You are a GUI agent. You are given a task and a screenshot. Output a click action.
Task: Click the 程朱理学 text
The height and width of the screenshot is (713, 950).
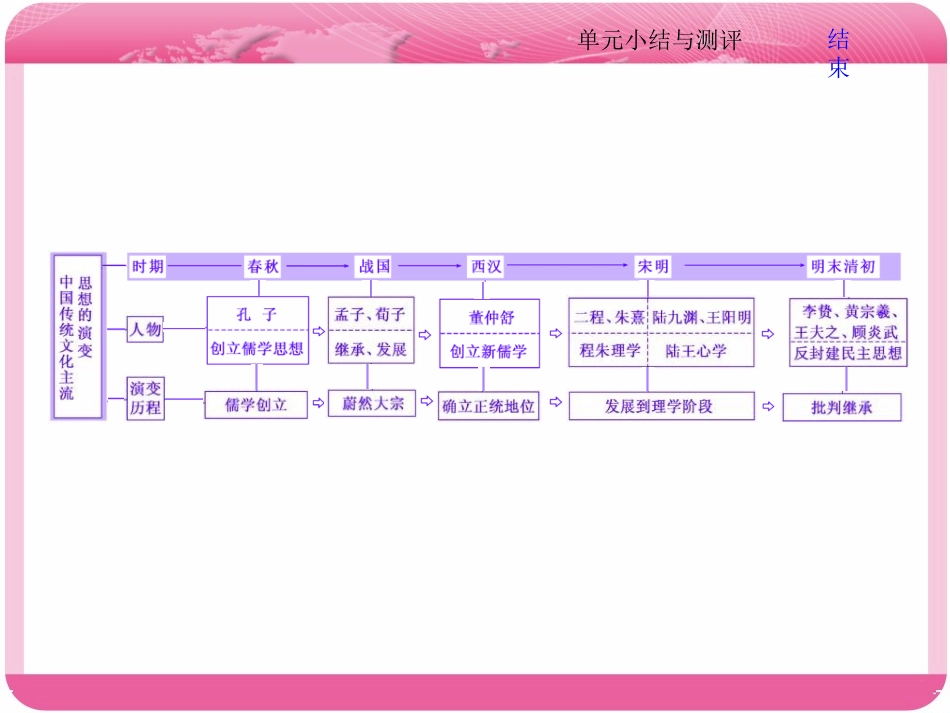coord(610,350)
